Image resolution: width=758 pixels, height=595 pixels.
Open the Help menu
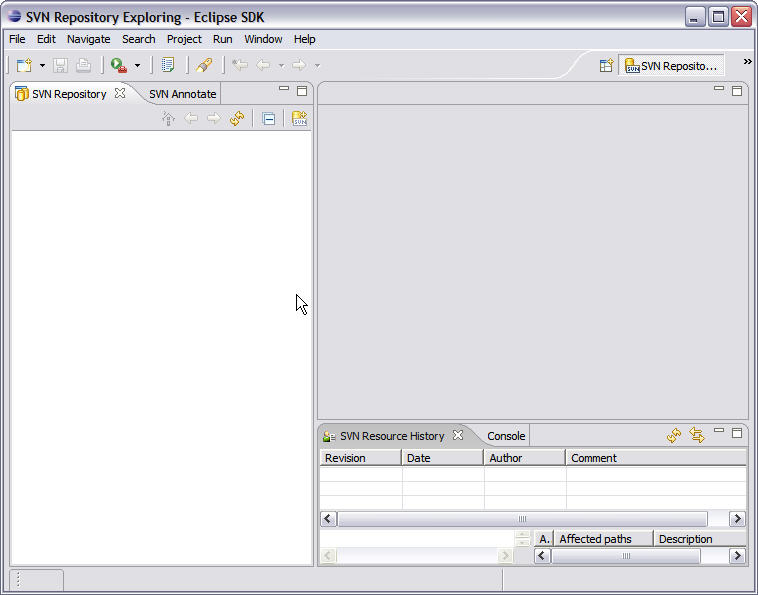click(x=305, y=39)
